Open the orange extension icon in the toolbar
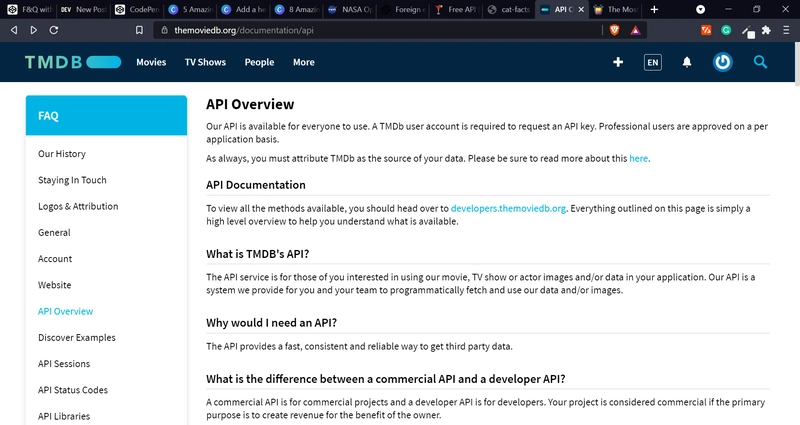The width and height of the screenshot is (800, 425). [x=706, y=30]
